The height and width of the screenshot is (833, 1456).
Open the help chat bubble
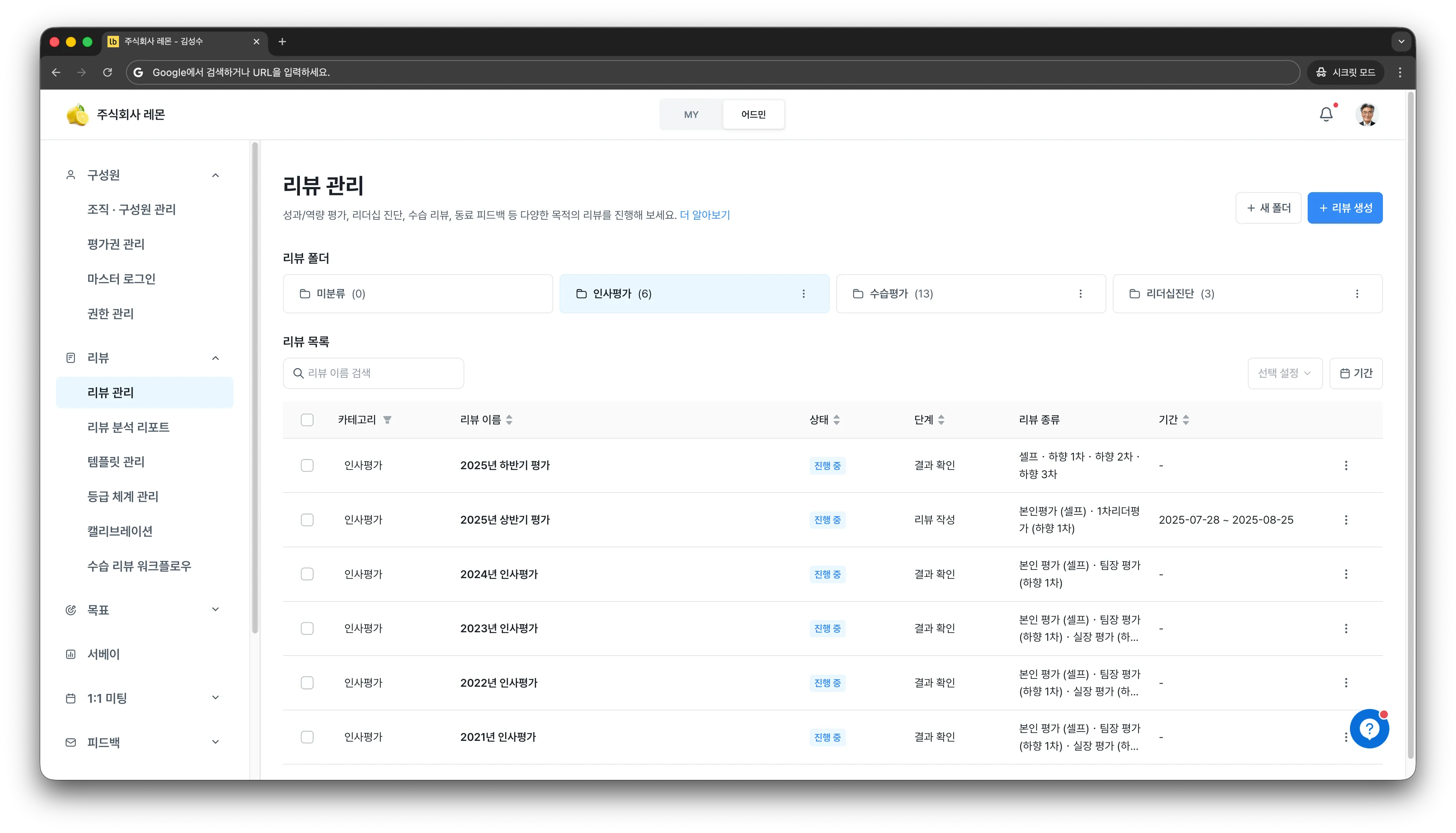1369,728
